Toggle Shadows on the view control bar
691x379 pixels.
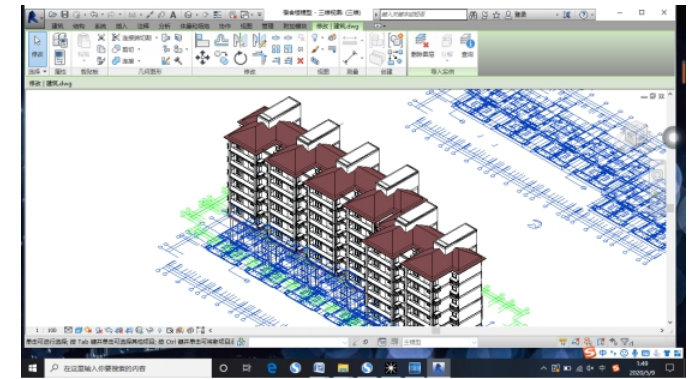click(99, 330)
